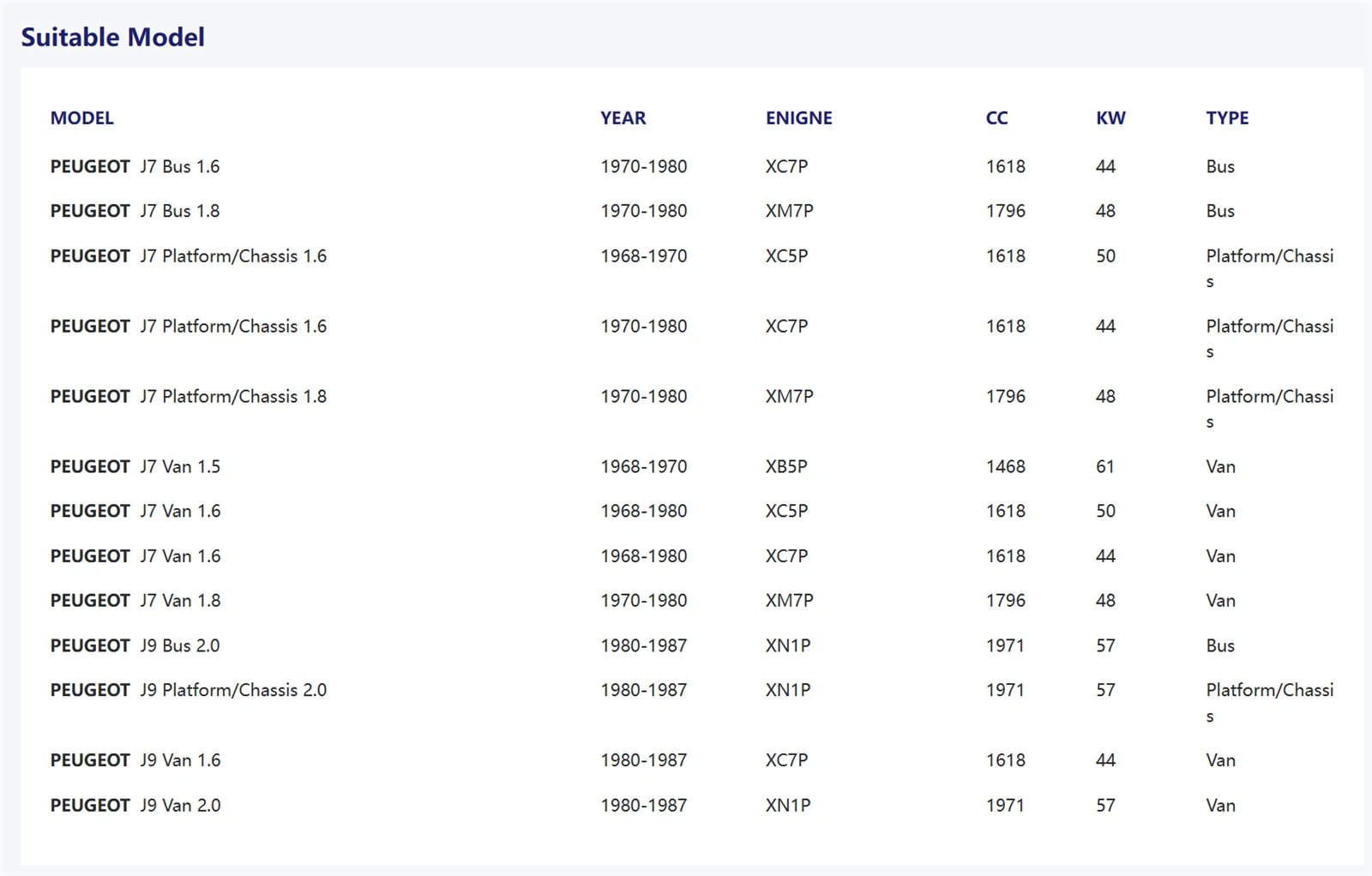Click engine XB5P in J7 Van 1.5 row
1372x876 pixels.
coord(786,466)
